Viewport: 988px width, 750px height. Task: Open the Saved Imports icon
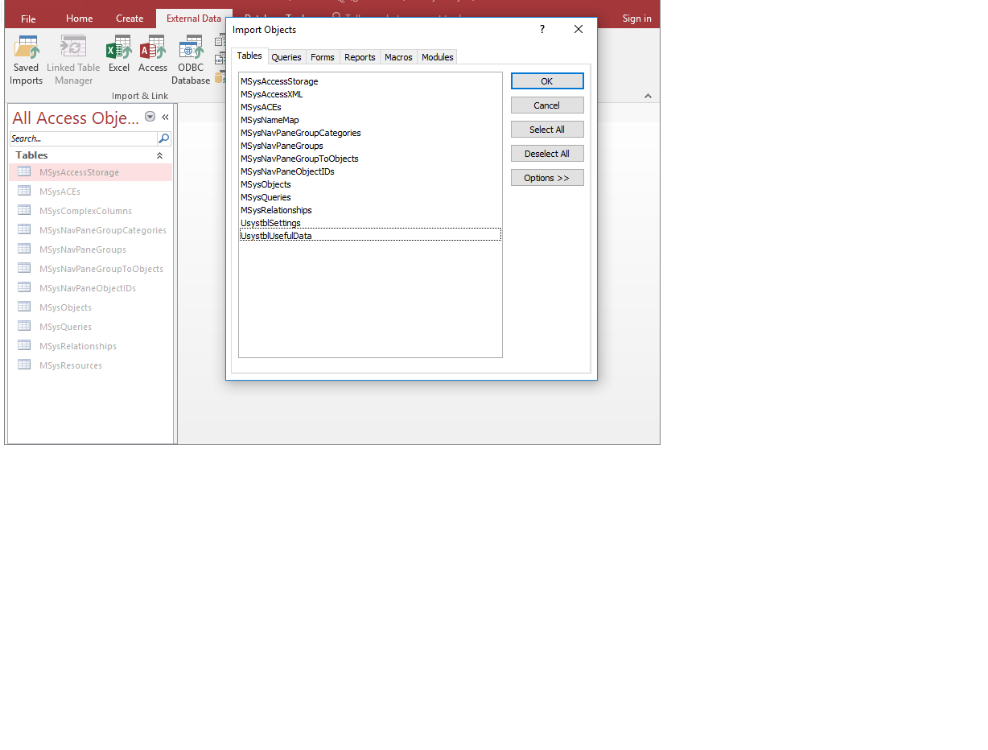(26, 61)
